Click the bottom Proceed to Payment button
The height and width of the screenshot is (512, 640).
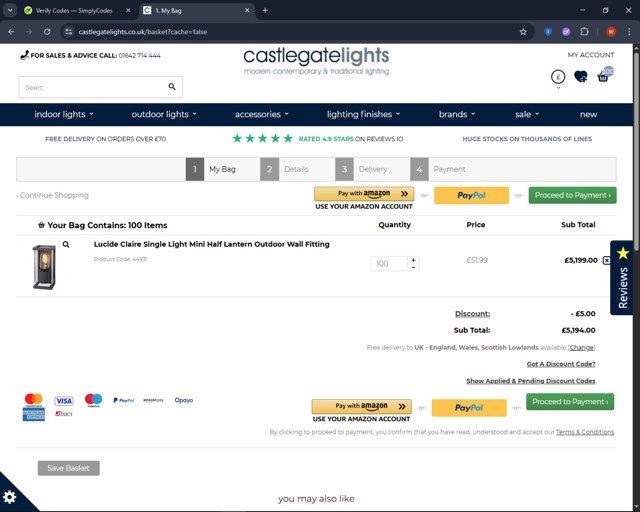(570, 402)
